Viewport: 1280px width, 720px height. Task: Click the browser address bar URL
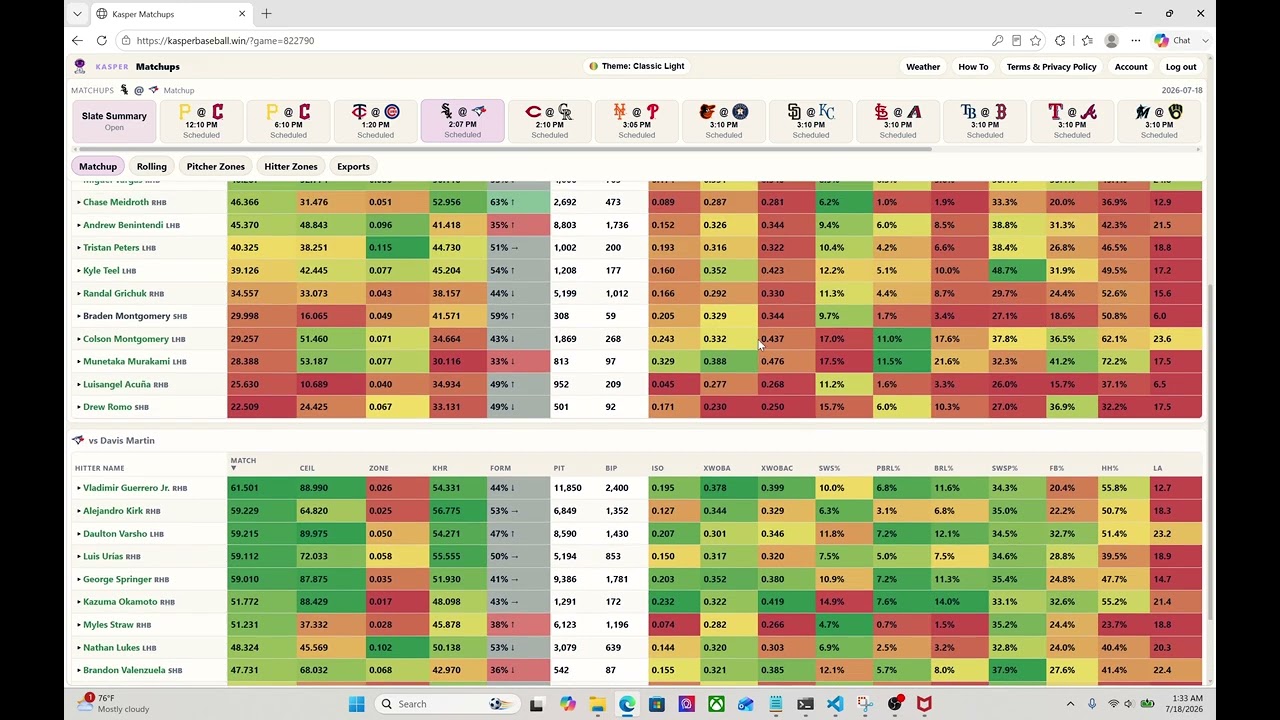[225, 41]
